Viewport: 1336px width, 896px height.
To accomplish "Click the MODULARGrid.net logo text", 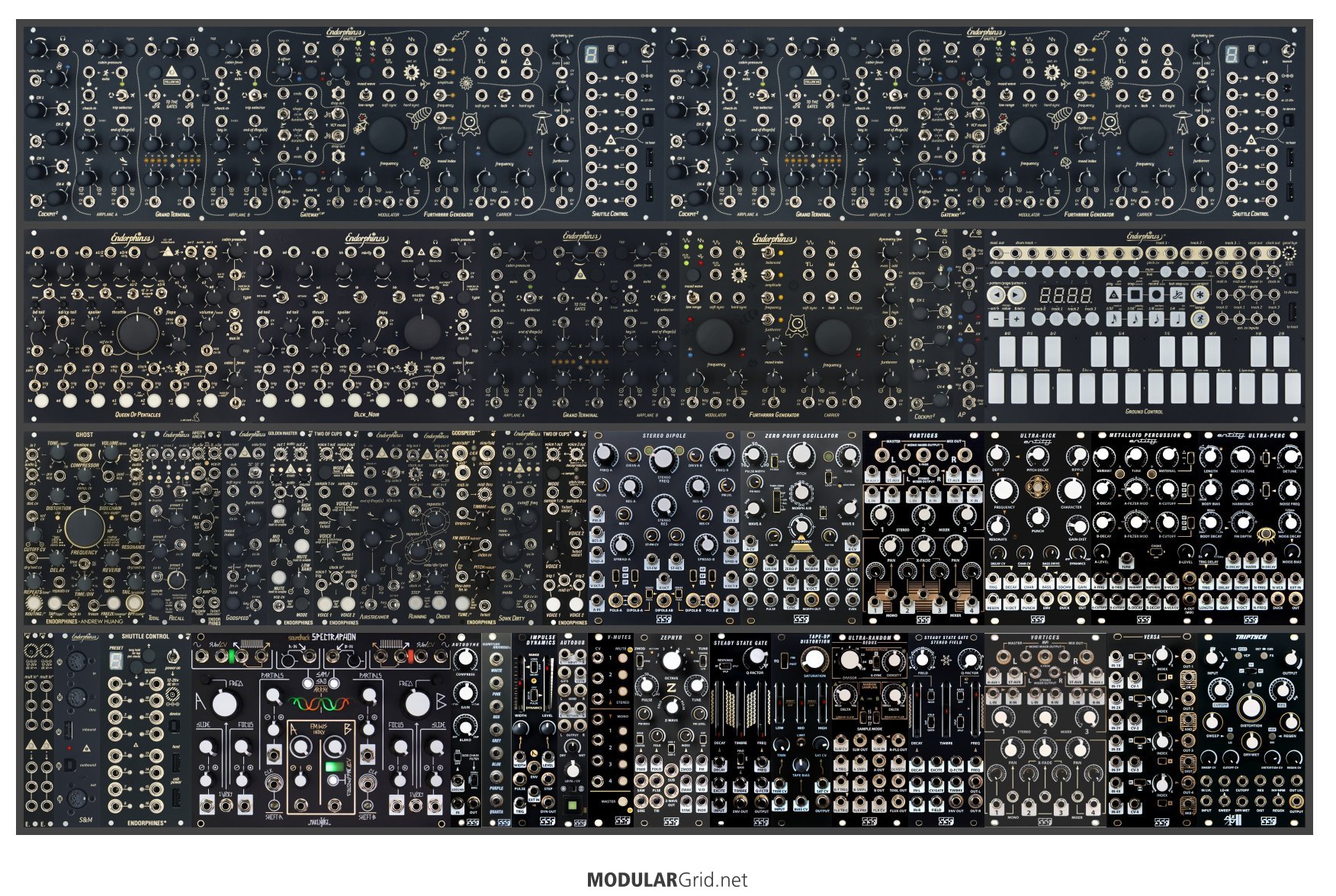I will pyautogui.click(x=667, y=880).
